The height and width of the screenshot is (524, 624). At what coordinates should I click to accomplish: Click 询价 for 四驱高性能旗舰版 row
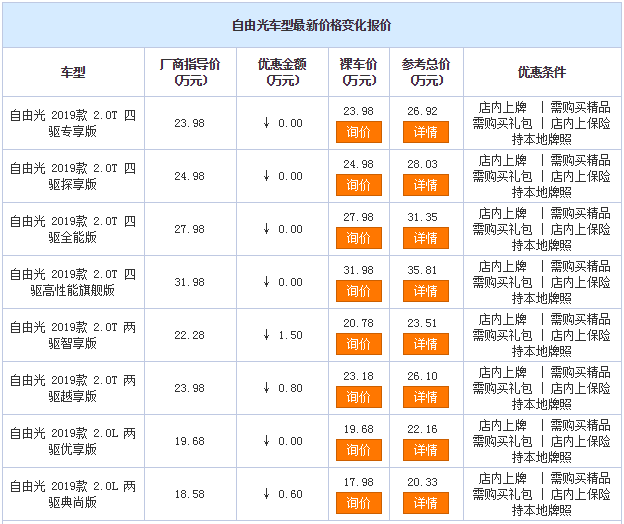click(359, 291)
